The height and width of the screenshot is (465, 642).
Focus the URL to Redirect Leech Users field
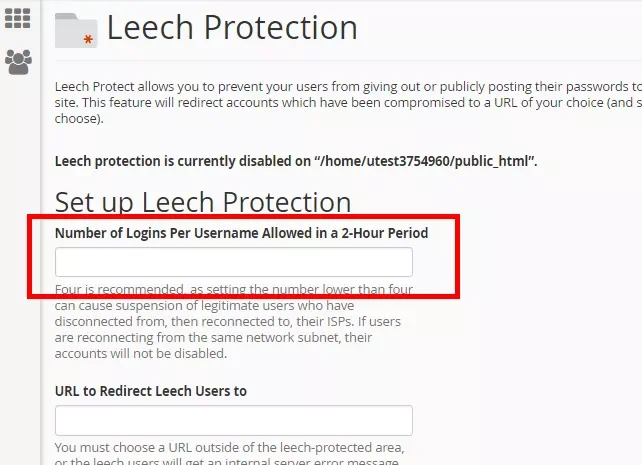tap(234, 420)
